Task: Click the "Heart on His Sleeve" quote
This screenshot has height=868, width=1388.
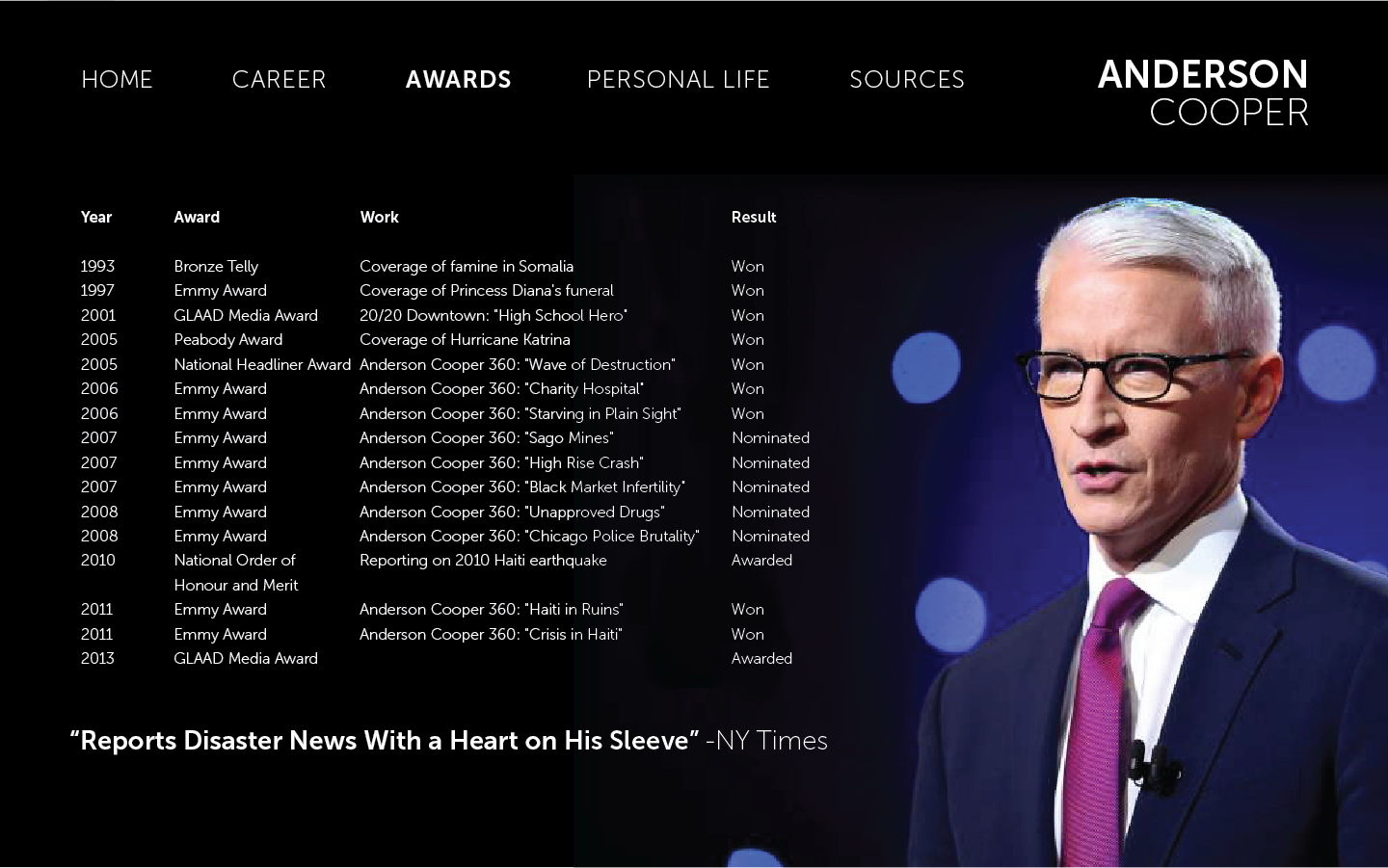Action: (385, 740)
